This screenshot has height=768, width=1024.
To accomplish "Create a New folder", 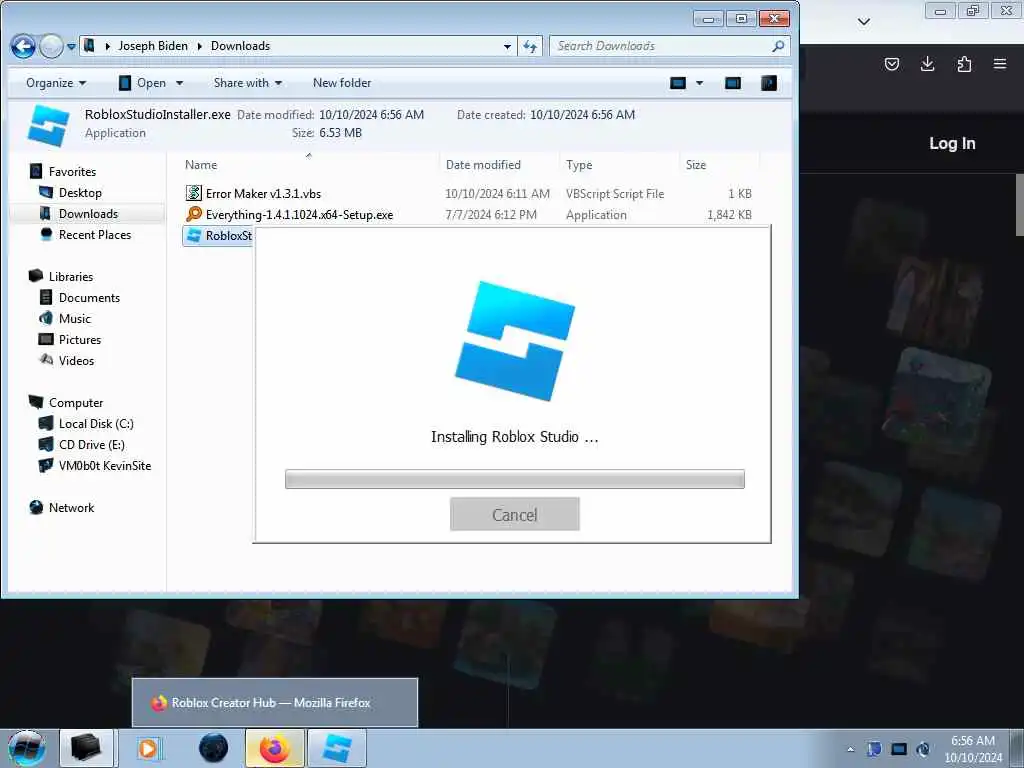I will click(x=342, y=83).
